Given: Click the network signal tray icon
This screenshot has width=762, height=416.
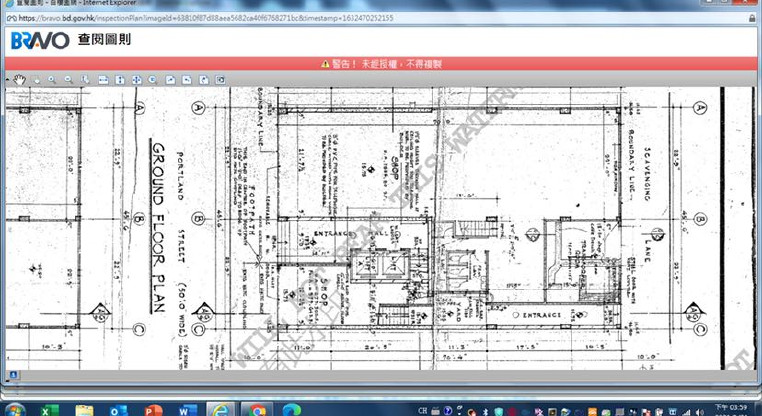Looking at the screenshot, I should 686,412.
